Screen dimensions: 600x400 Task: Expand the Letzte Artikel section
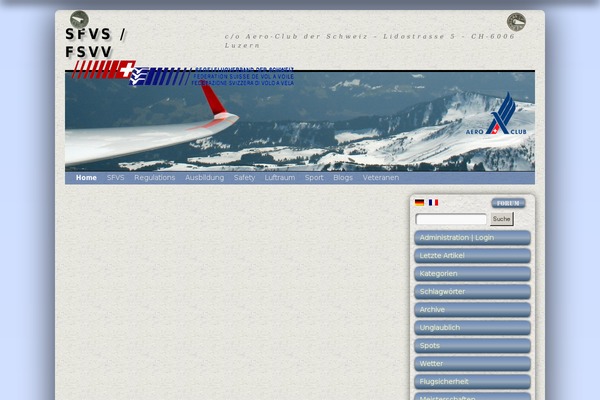click(472, 256)
